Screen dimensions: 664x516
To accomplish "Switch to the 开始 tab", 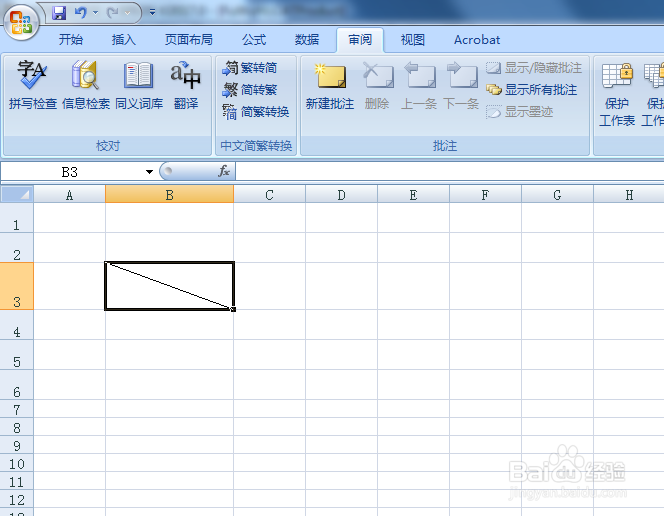I will tap(71, 40).
